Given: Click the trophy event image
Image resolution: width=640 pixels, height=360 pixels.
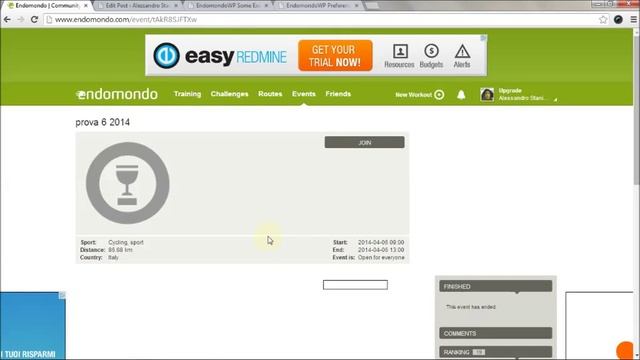Looking at the screenshot, I should tap(128, 183).
